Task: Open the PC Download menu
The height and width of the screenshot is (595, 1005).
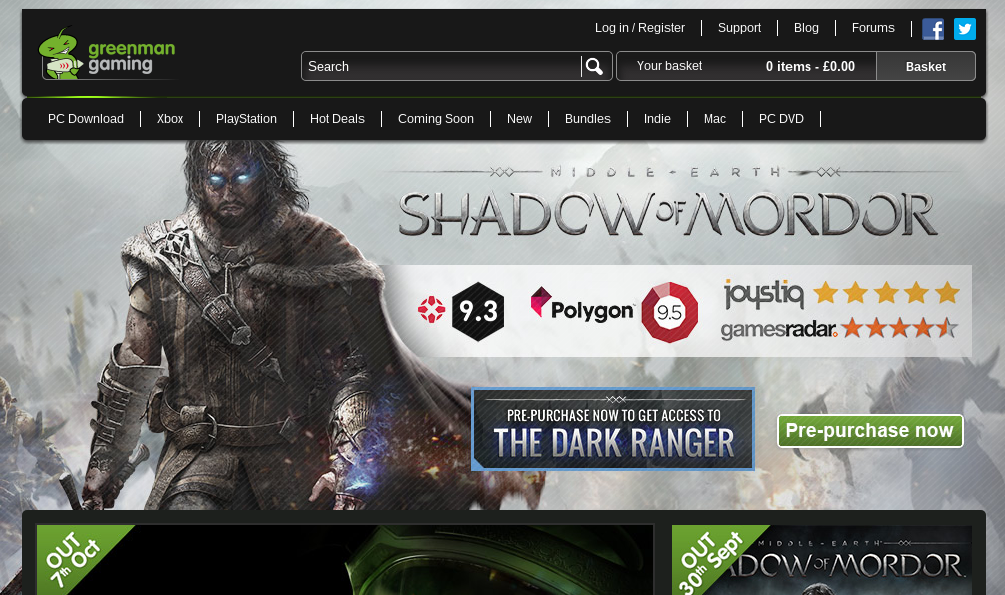Action: (x=86, y=119)
